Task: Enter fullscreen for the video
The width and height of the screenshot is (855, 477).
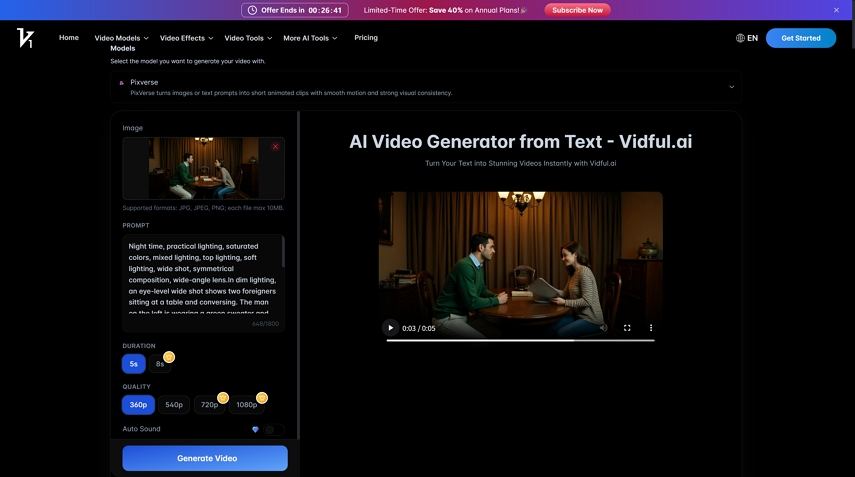Action: pyautogui.click(x=627, y=328)
